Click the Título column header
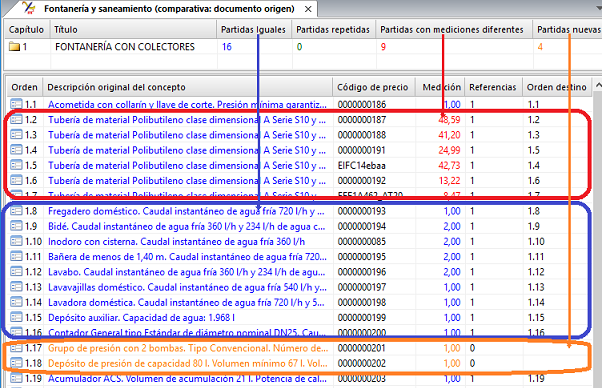Viewport: 603px width, 389px height. (133, 30)
